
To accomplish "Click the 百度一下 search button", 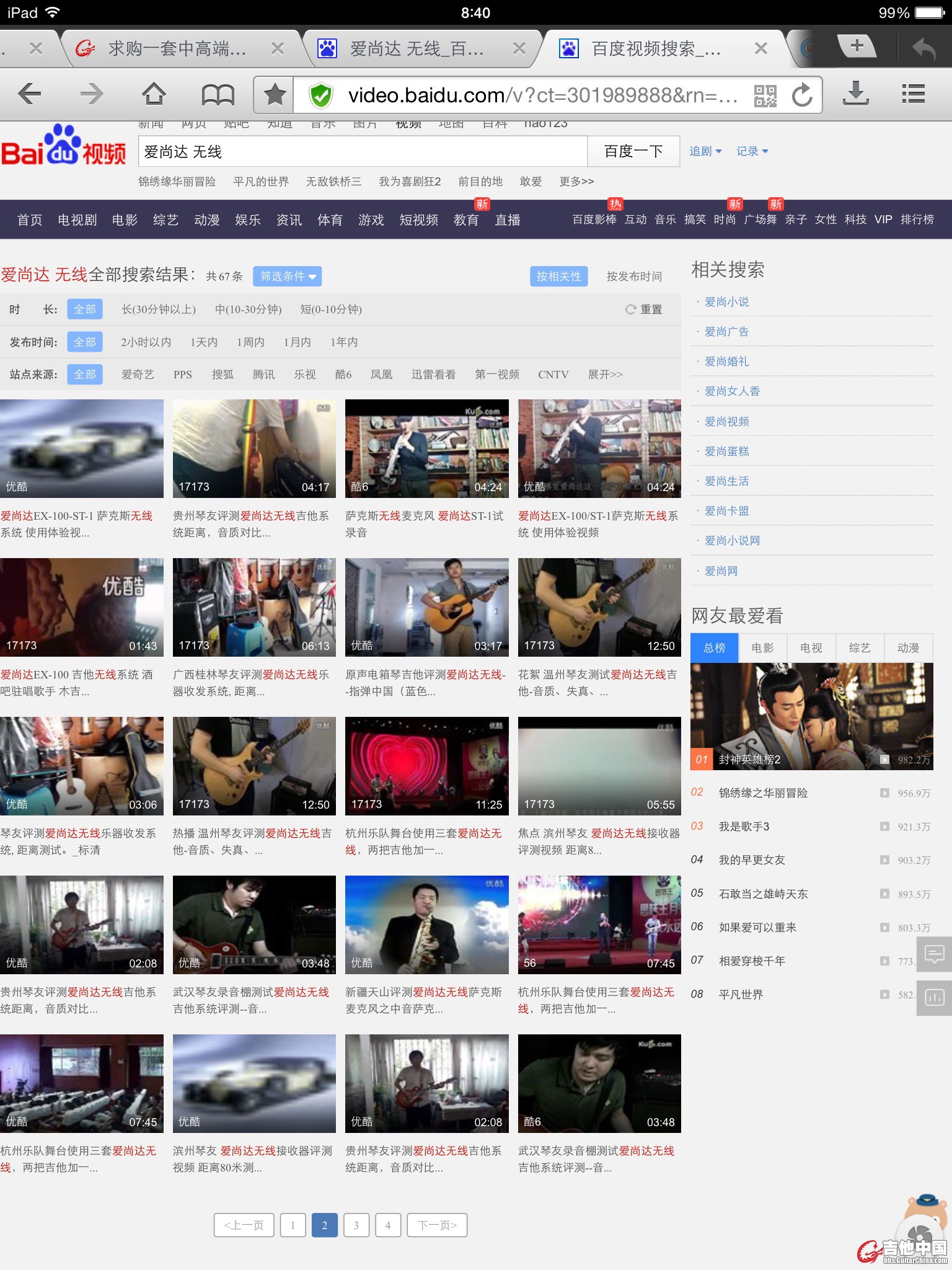I will click(633, 151).
